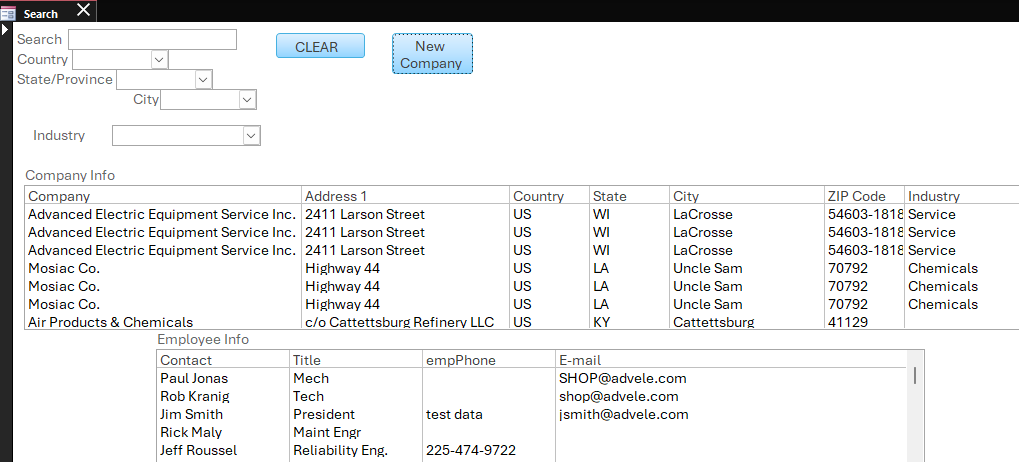Click into the Search text box
This screenshot has width=1019, height=462.
152,40
